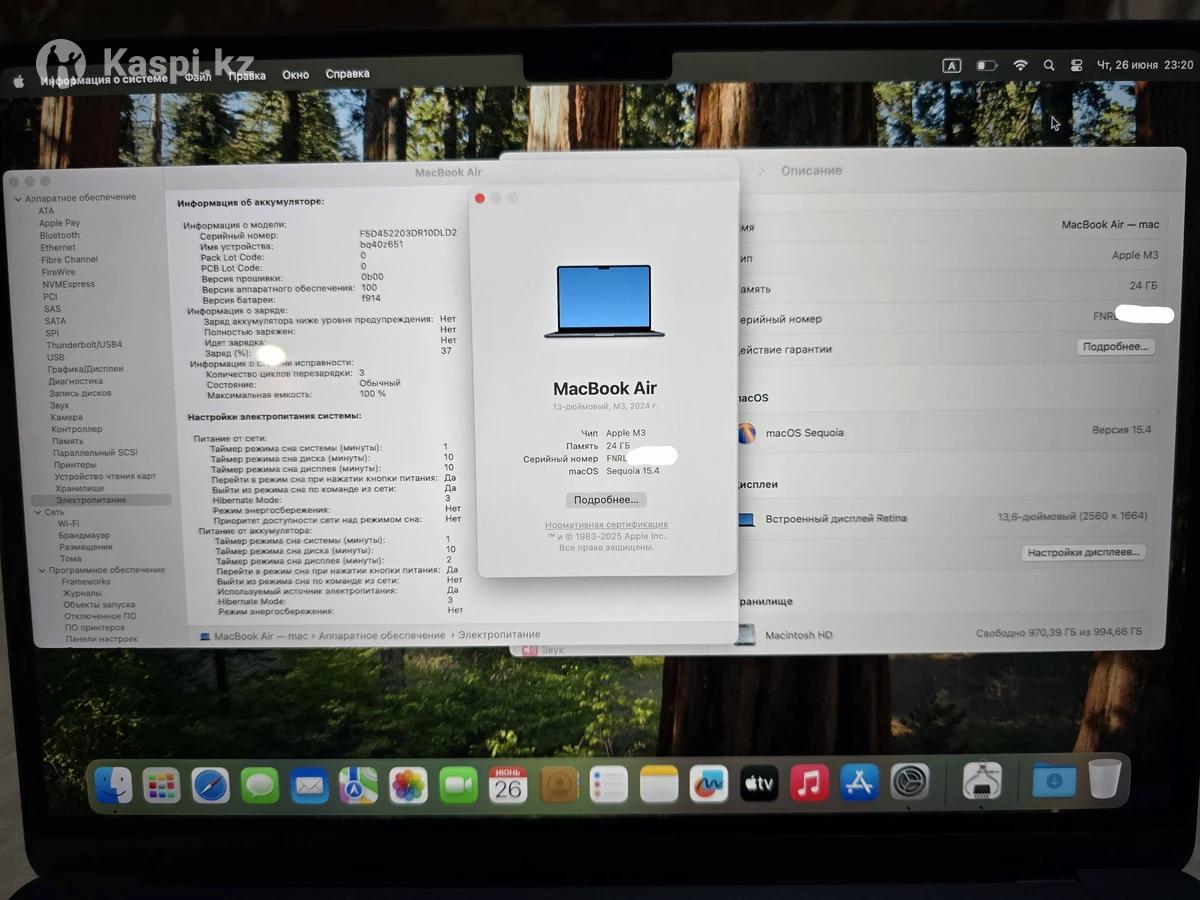Open System Settings gear in the Dock
The width and height of the screenshot is (1200, 900).
click(910, 782)
